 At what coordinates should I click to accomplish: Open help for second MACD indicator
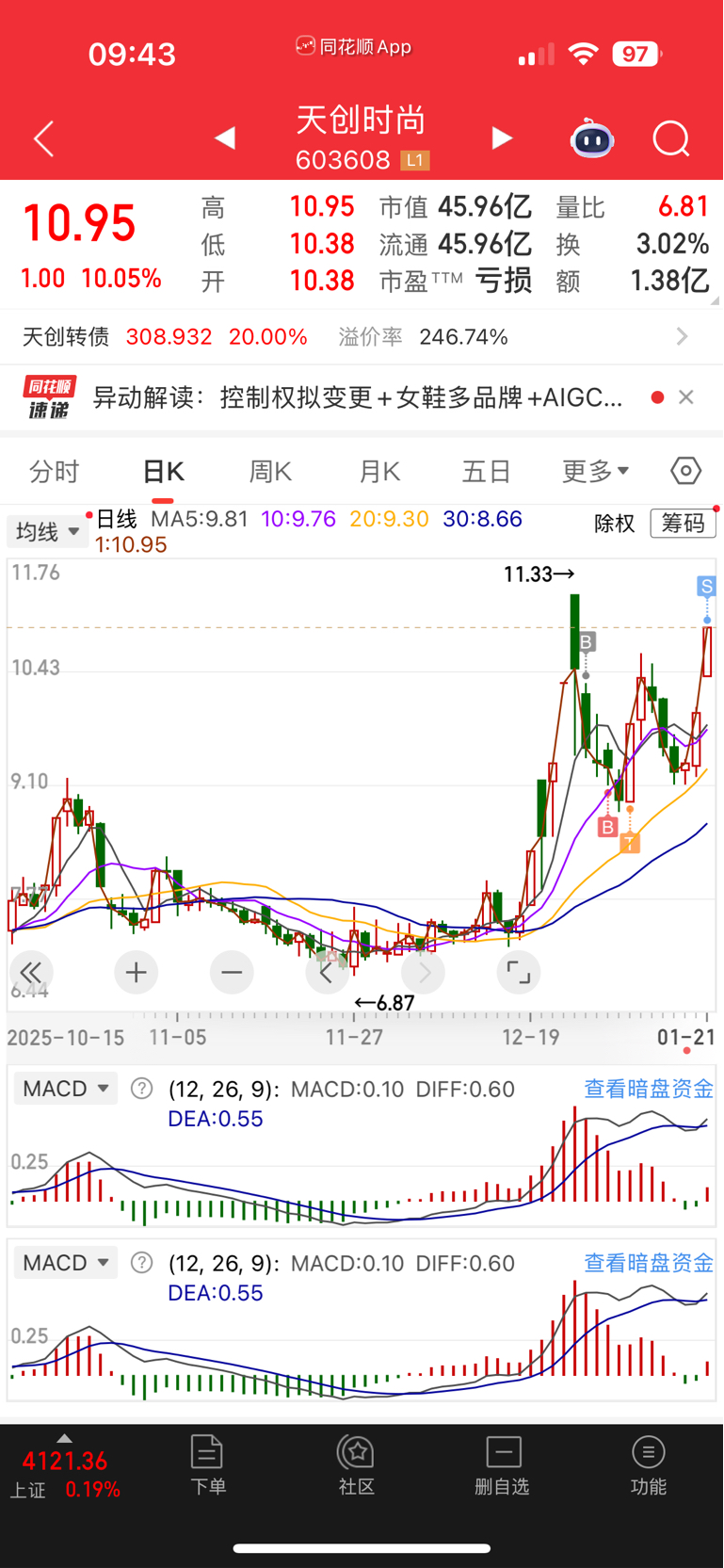(x=141, y=1263)
